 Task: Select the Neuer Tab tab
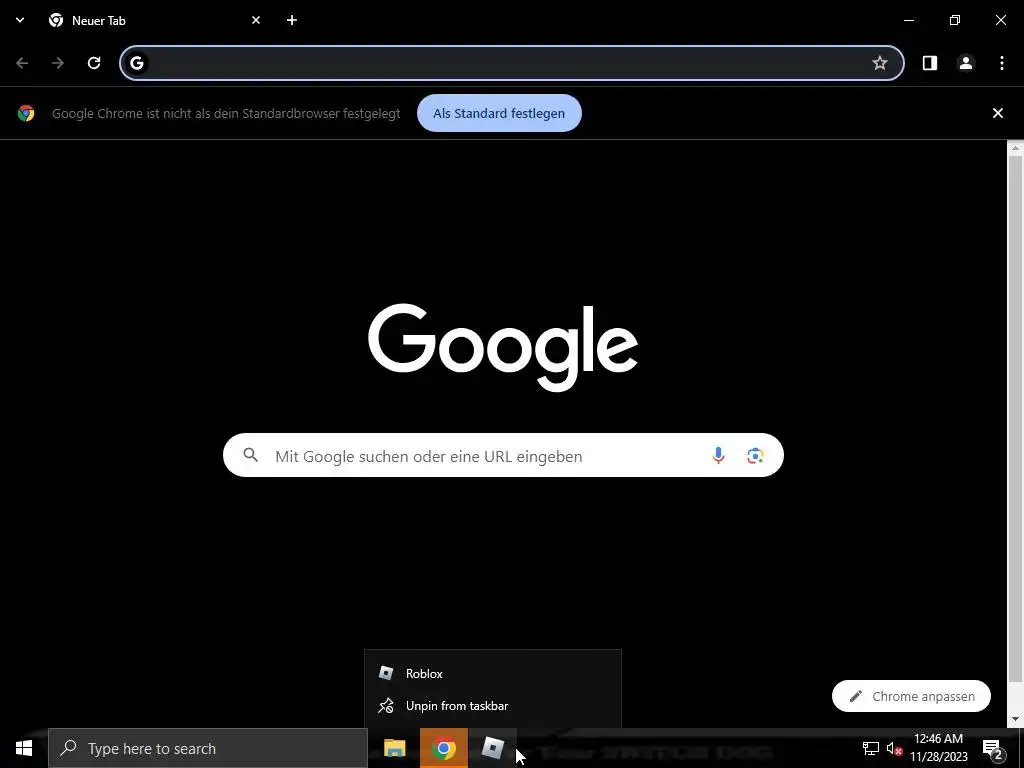click(x=155, y=20)
